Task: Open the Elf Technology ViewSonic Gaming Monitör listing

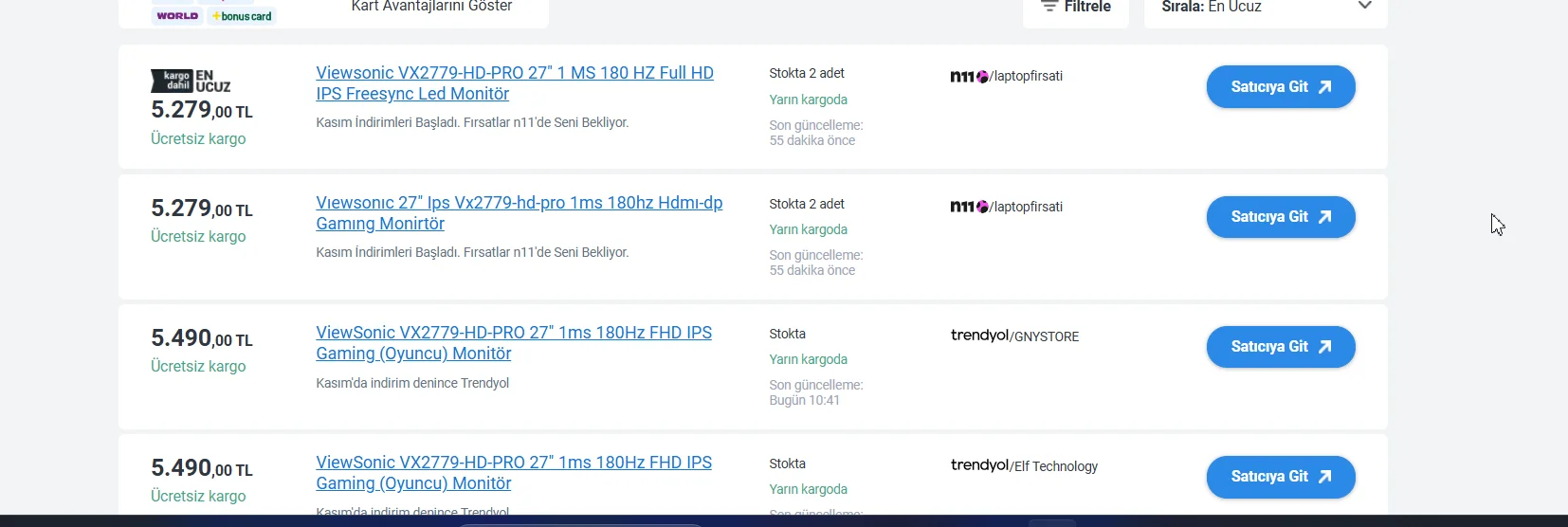Action: pyautogui.click(x=514, y=473)
